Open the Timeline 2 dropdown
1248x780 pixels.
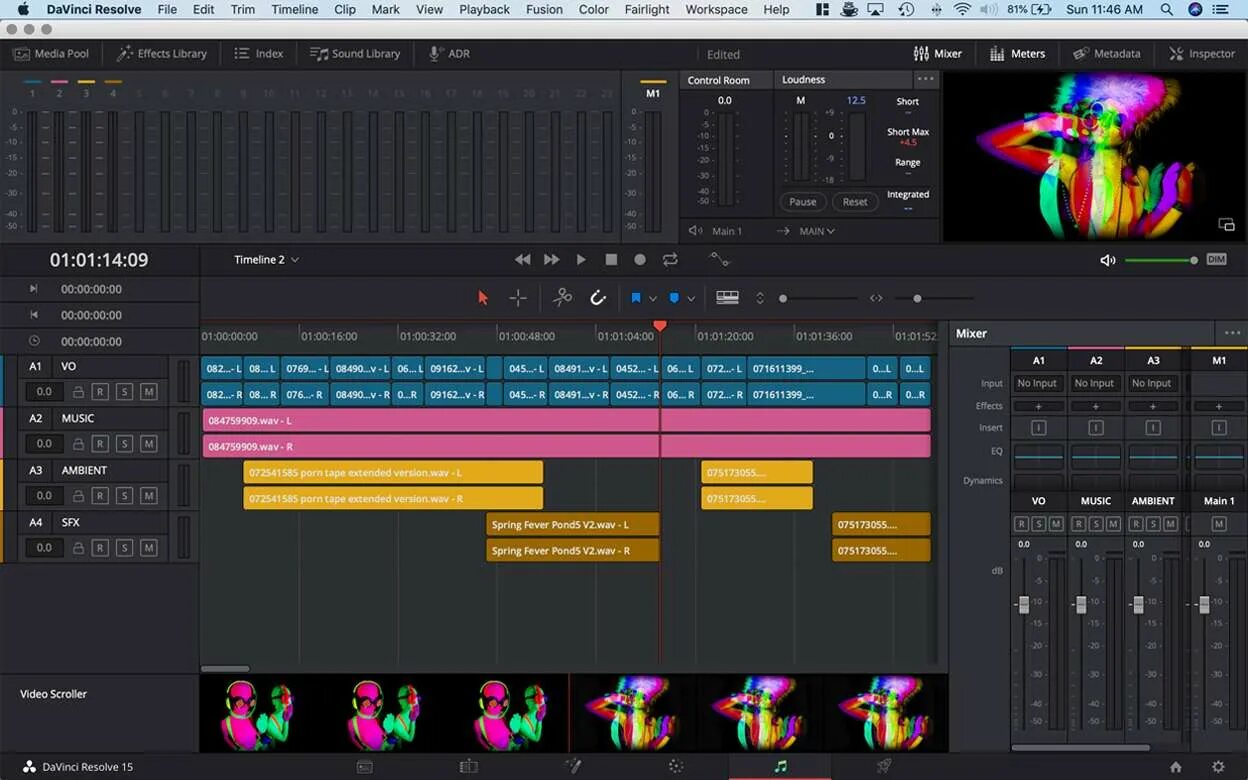click(266, 260)
